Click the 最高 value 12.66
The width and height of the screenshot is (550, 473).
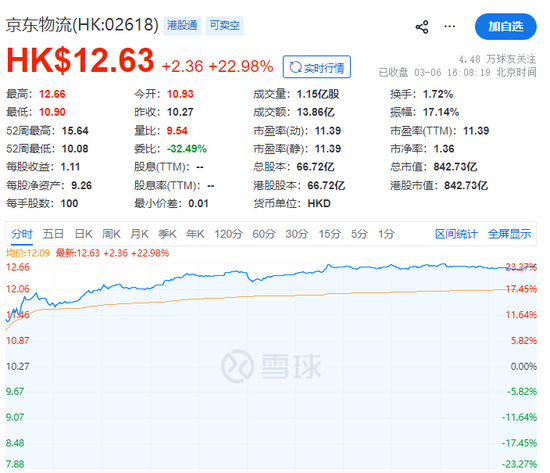52,94
